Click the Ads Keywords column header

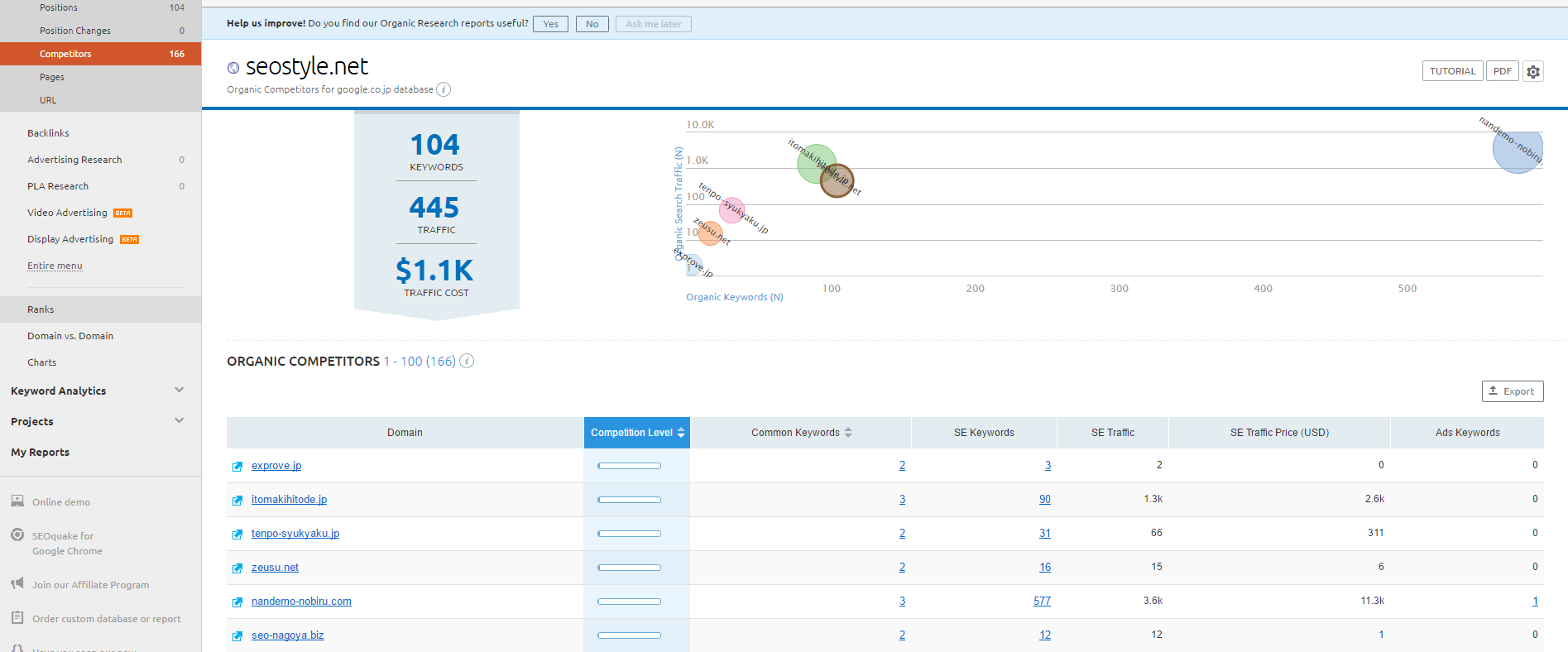1467,433
